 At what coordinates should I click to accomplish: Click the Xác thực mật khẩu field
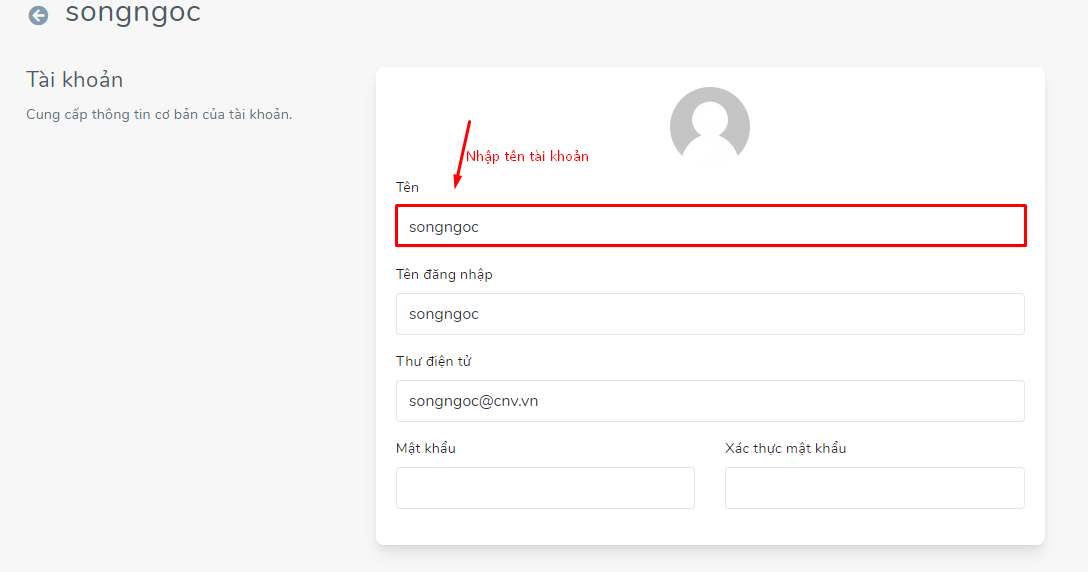(x=874, y=488)
